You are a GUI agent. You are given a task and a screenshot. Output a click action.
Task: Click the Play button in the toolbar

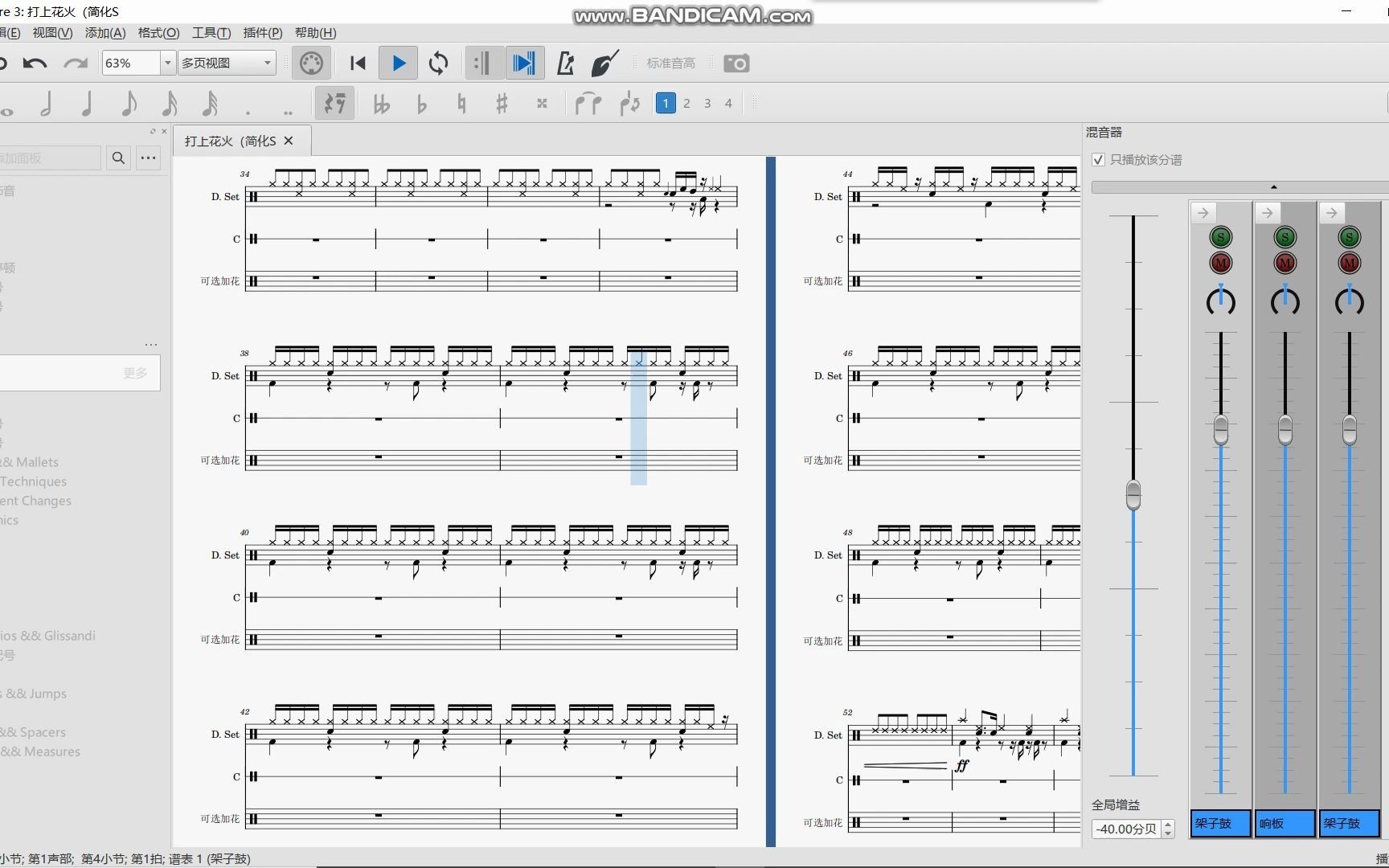[398, 63]
